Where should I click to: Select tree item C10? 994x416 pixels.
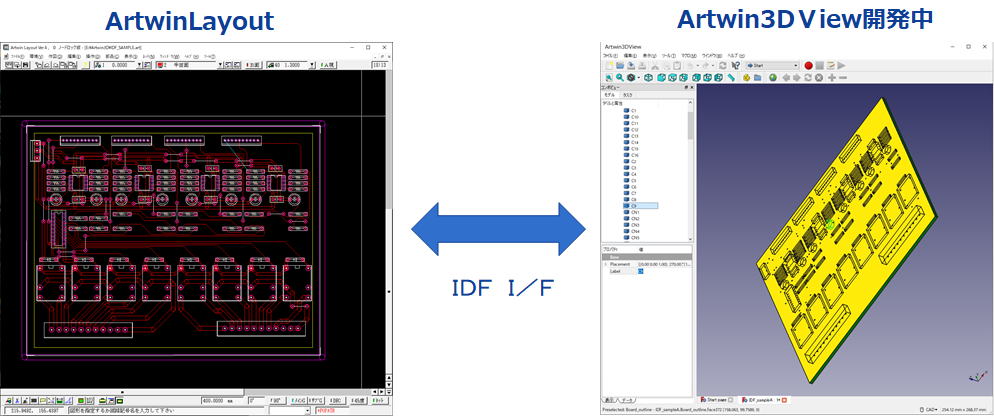631,117
